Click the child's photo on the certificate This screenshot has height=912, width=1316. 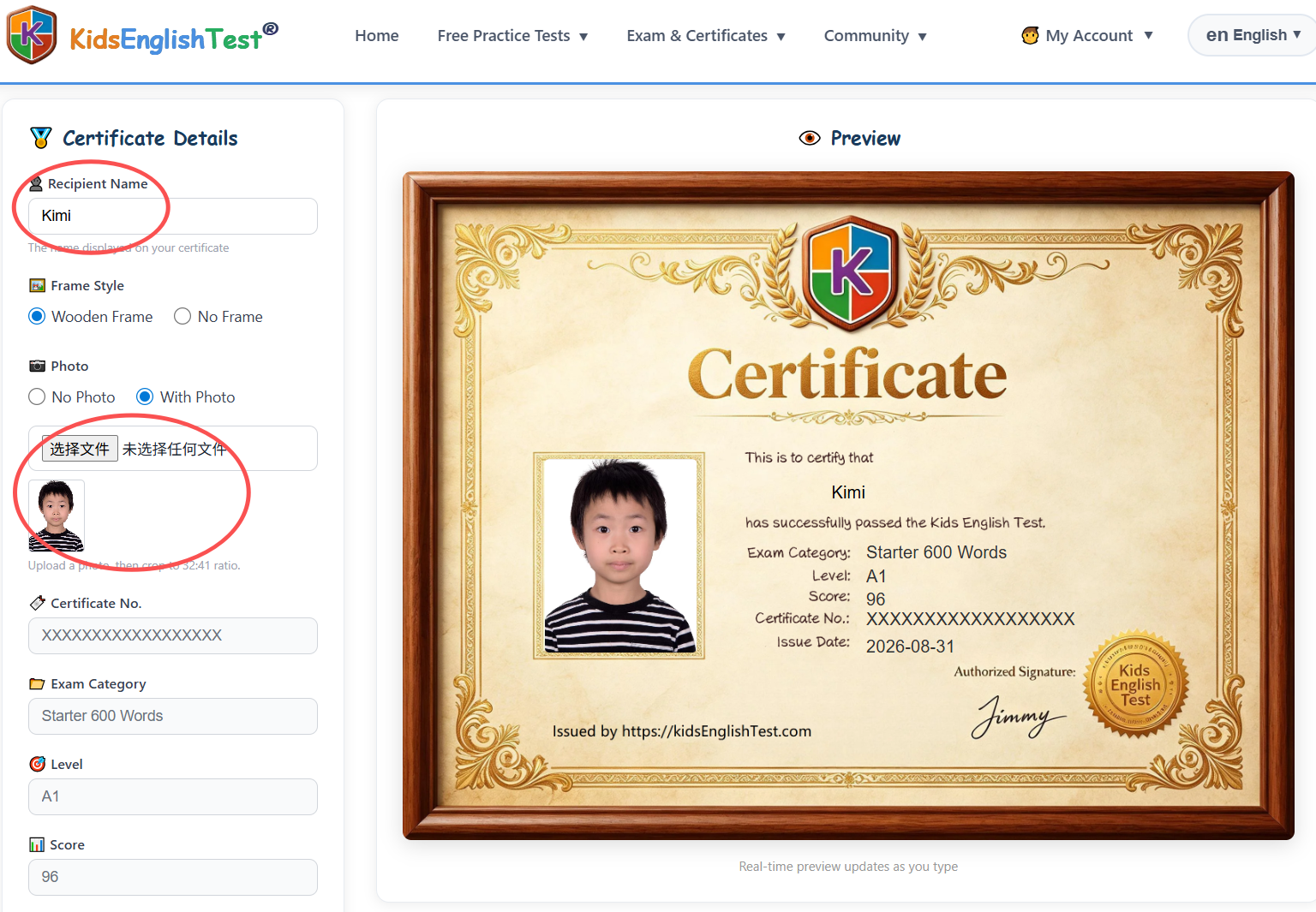(619, 556)
